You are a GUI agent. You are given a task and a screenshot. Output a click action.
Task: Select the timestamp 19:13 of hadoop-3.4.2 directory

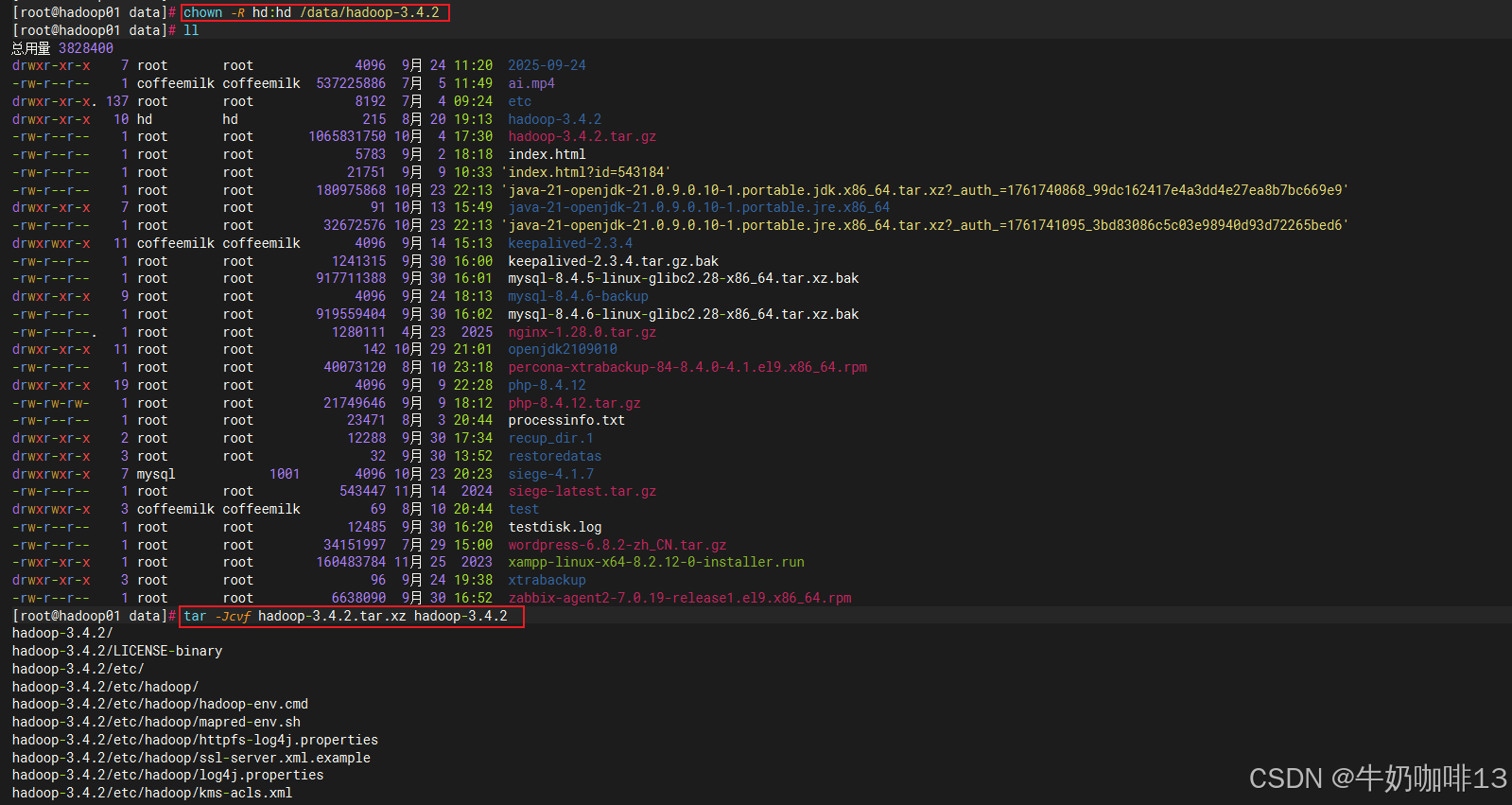(x=473, y=119)
